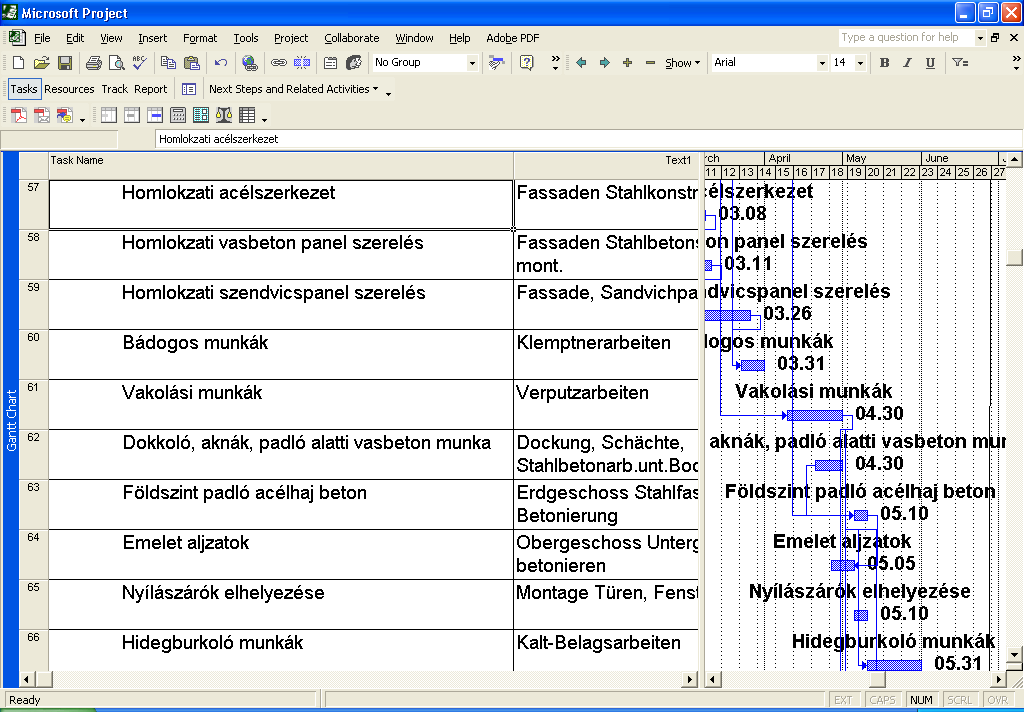Image resolution: width=1024 pixels, height=712 pixels.
Task: Select the Vakolási munkák task cell
Action: 281,404
